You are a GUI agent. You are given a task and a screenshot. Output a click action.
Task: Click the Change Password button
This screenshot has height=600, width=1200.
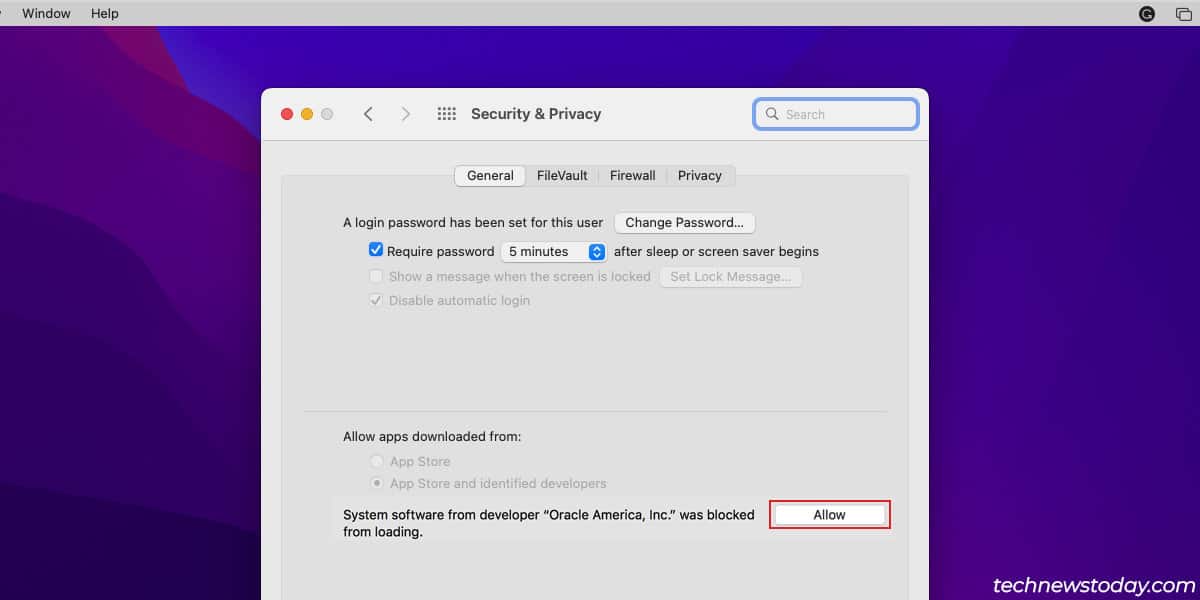pyautogui.click(x=684, y=222)
